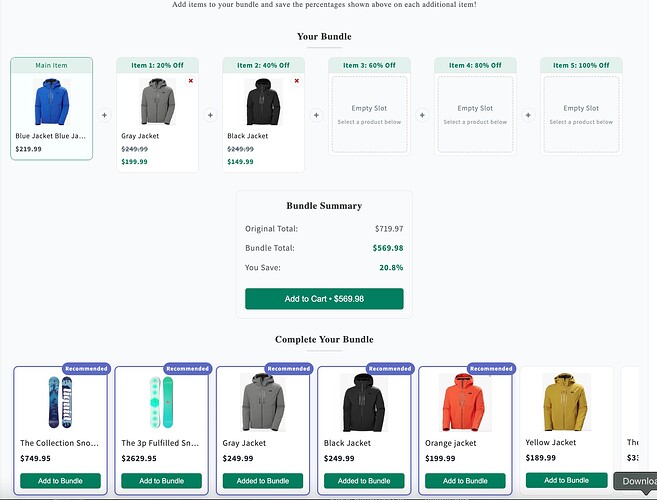The image size is (657, 500).
Task: Open The Collection Snowboard product image
Action: (x=60, y=402)
